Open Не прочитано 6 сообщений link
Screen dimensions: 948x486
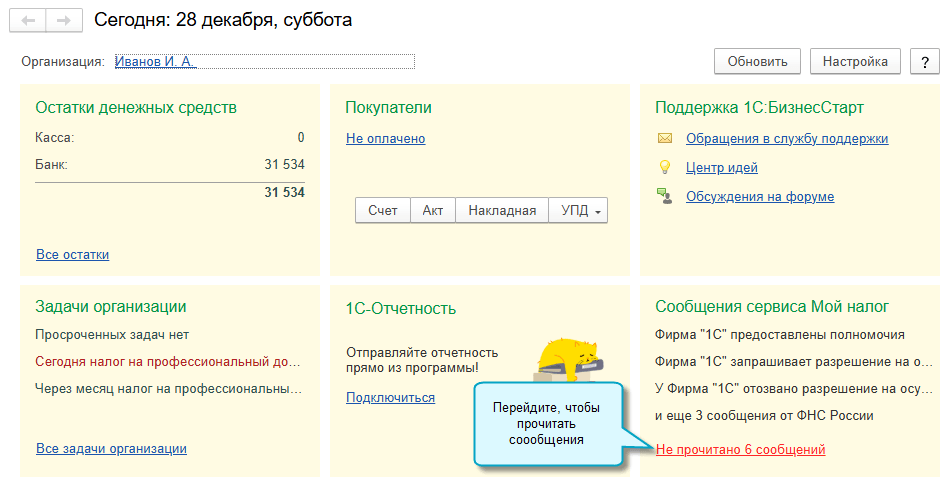(740, 450)
